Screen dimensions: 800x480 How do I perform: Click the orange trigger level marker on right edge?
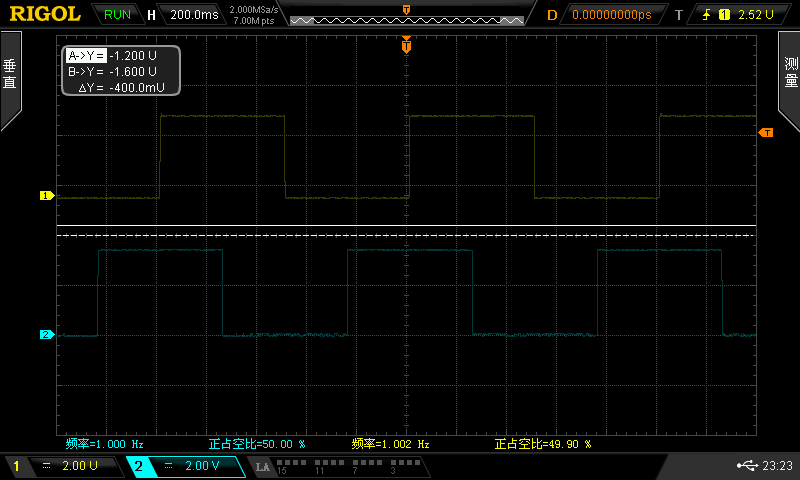(766, 132)
